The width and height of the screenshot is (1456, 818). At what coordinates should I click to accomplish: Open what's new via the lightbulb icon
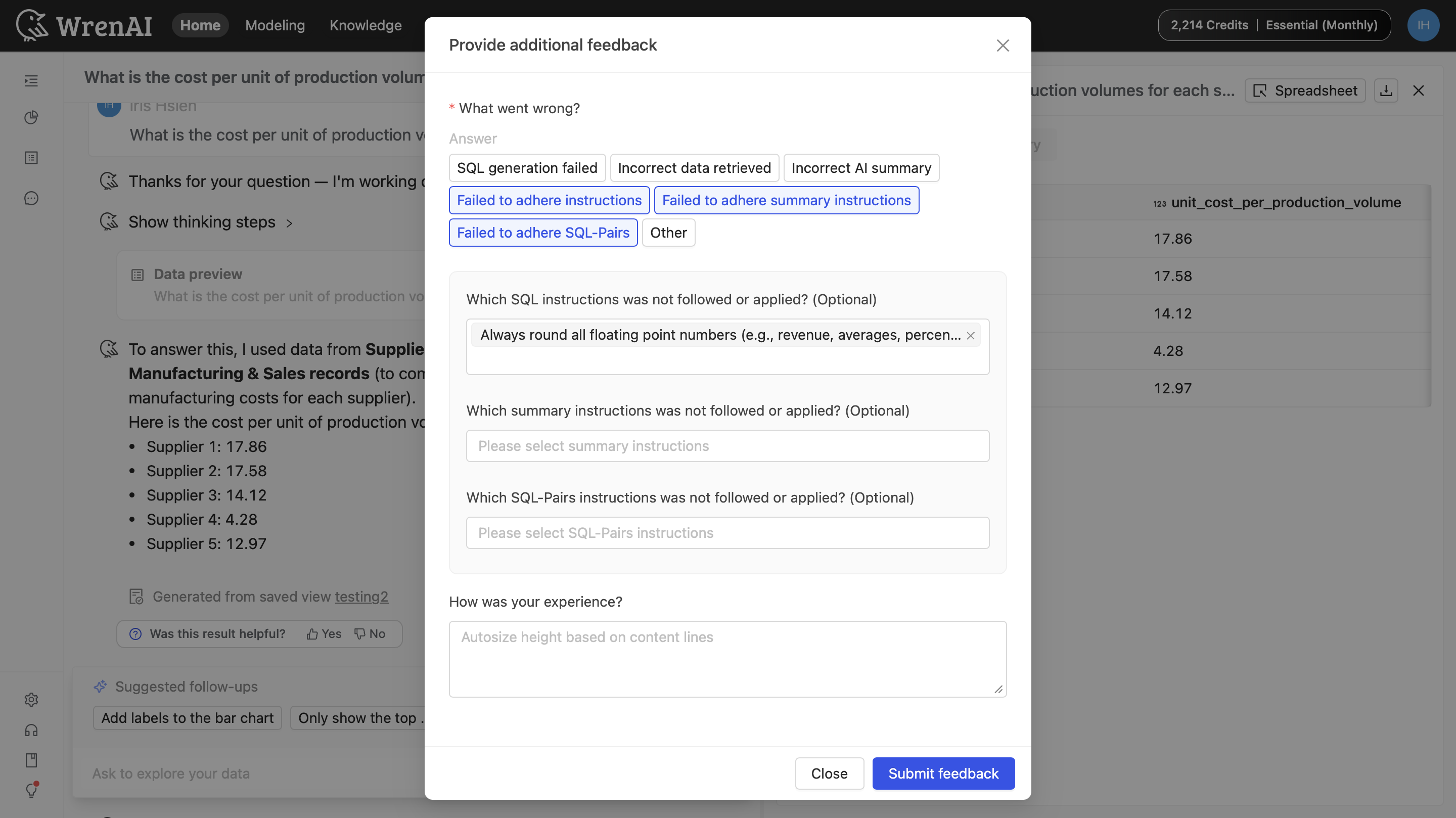point(31,790)
